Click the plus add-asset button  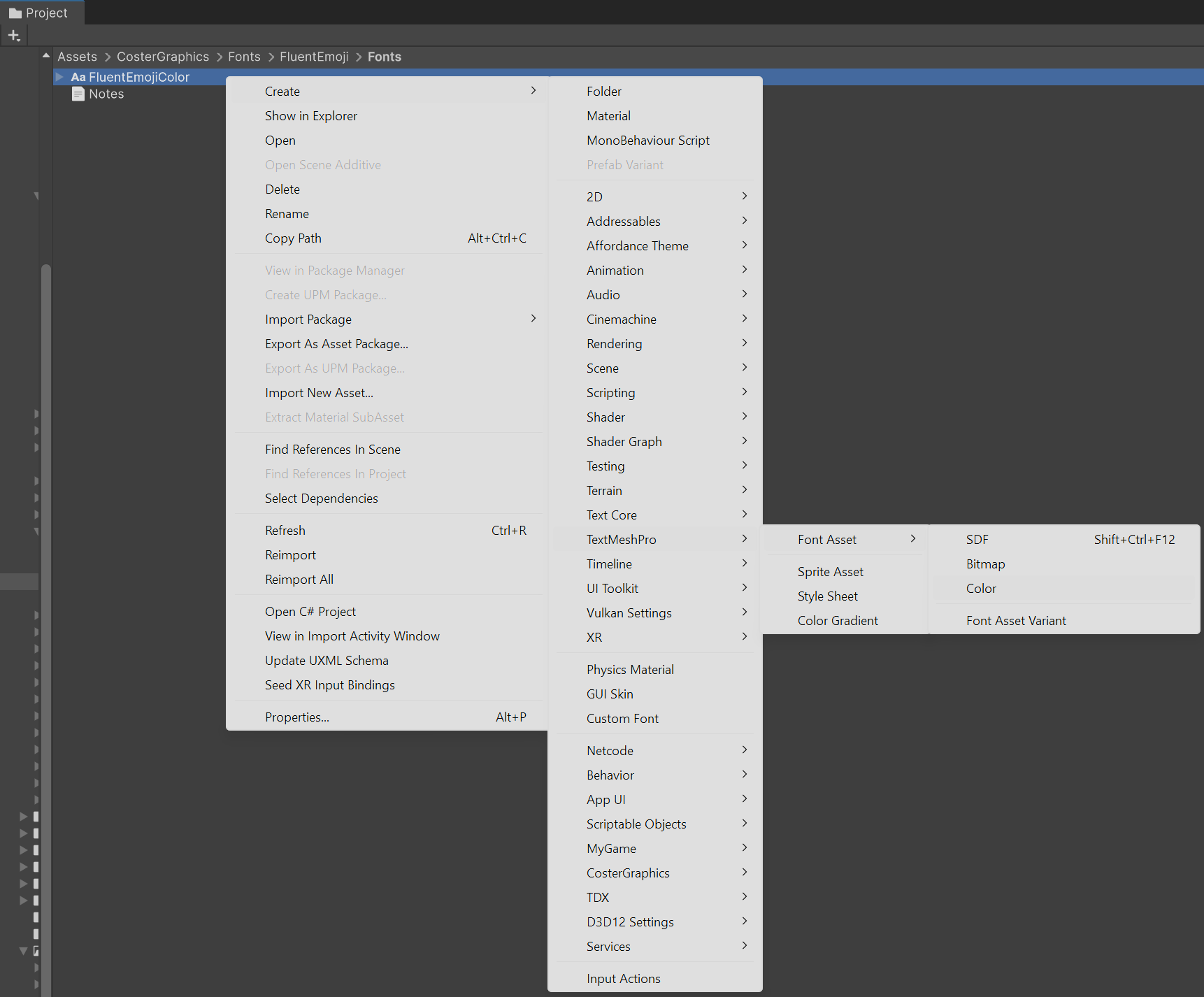click(14, 35)
